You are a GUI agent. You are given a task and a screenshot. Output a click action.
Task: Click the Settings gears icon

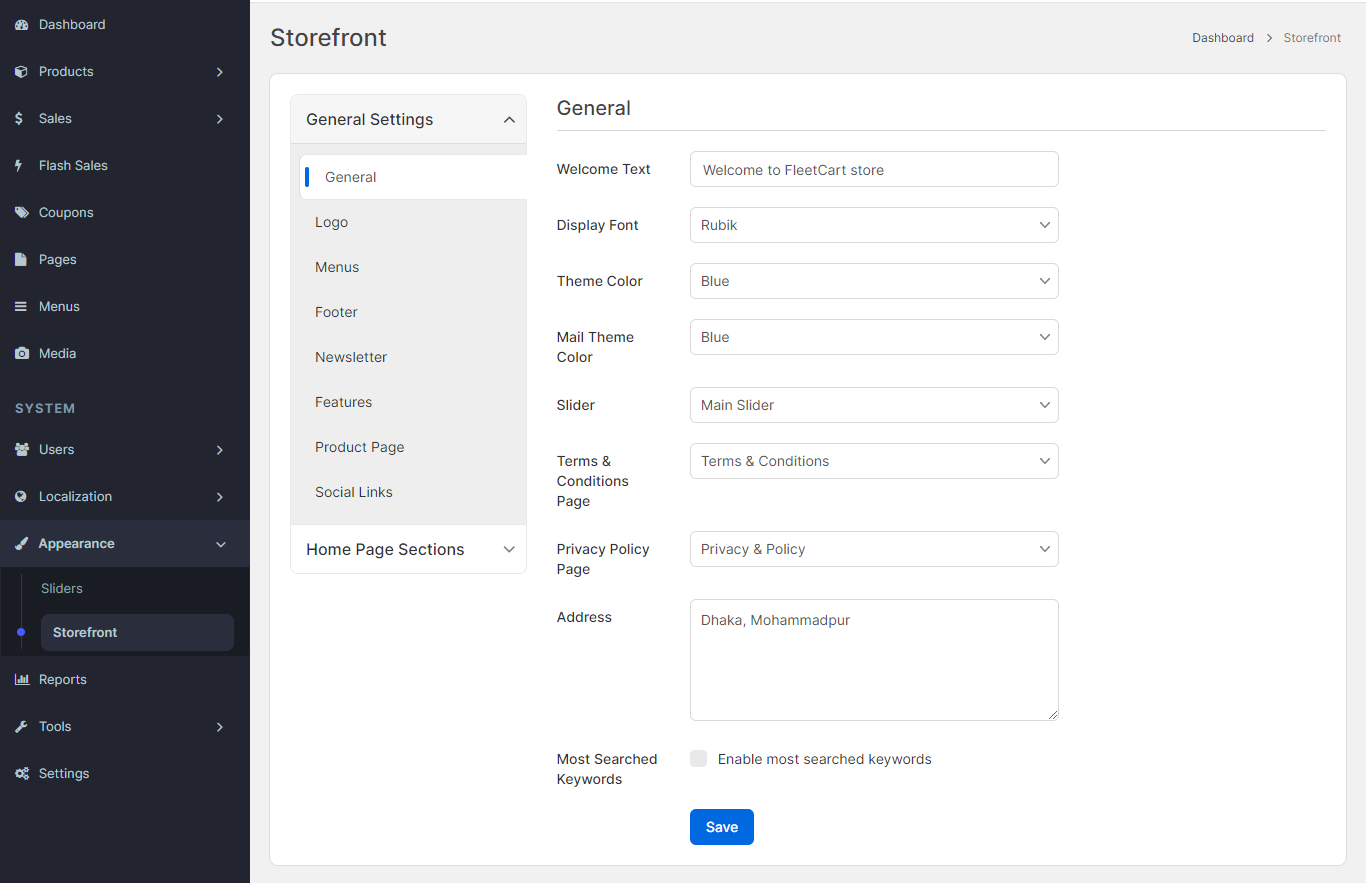pyautogui.click(x=21, y=774)
